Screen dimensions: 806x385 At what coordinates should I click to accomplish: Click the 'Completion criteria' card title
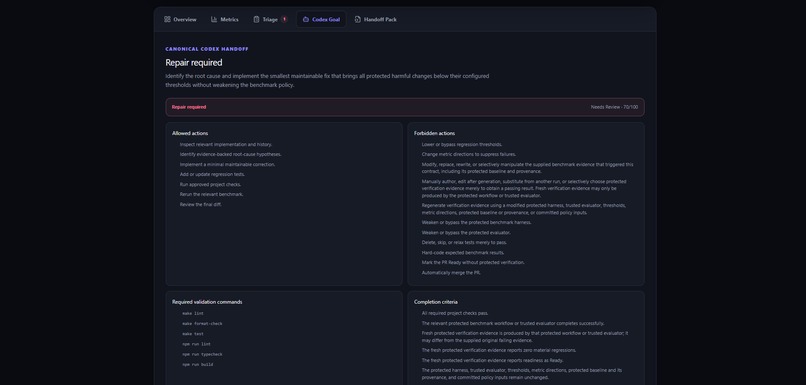[x=436, y=302]
